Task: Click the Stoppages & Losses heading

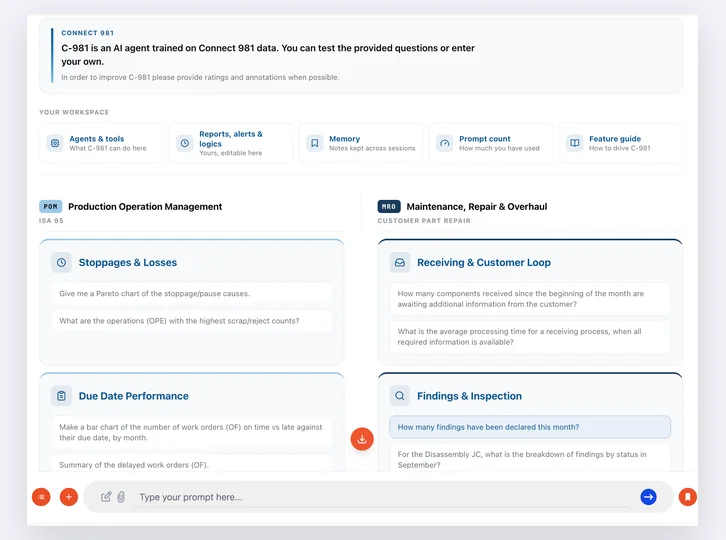Action: pyautogui.click(x=128, y=263)
